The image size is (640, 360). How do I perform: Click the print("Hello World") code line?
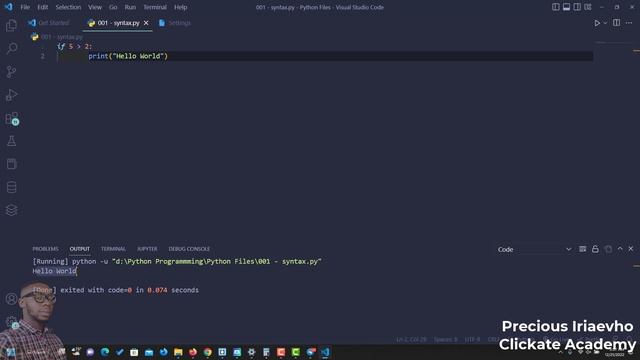click(128, 56)
